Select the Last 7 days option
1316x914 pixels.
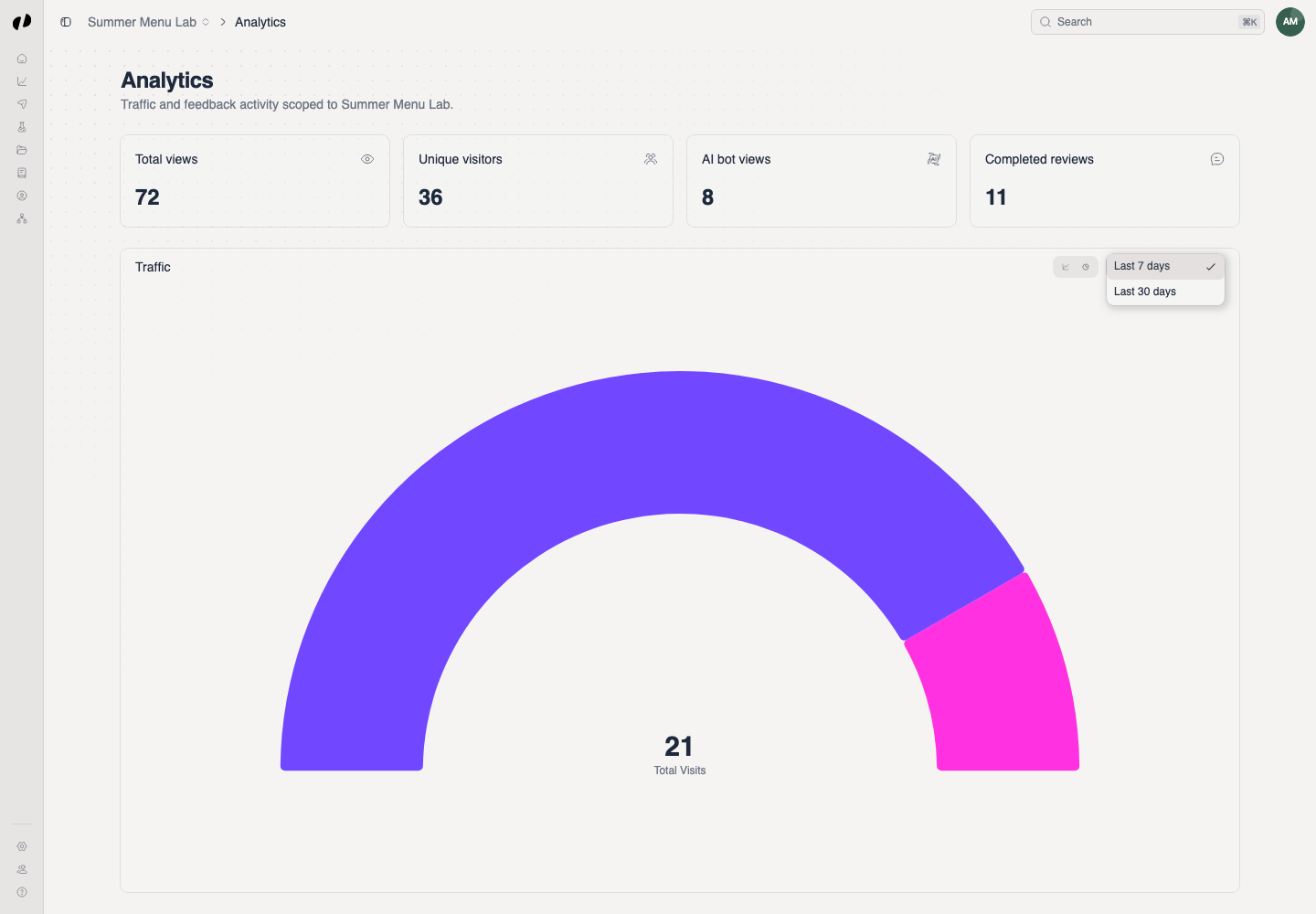(x=1165, y=266)
